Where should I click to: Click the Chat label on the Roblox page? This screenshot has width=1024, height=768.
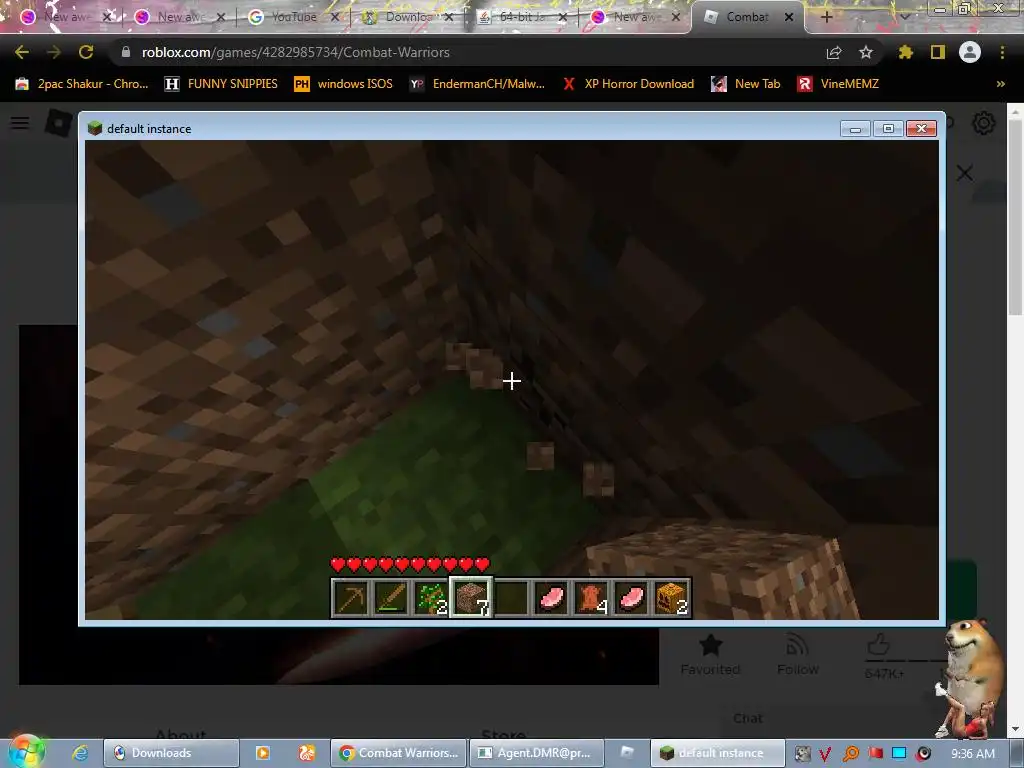(x=748, y=718)
